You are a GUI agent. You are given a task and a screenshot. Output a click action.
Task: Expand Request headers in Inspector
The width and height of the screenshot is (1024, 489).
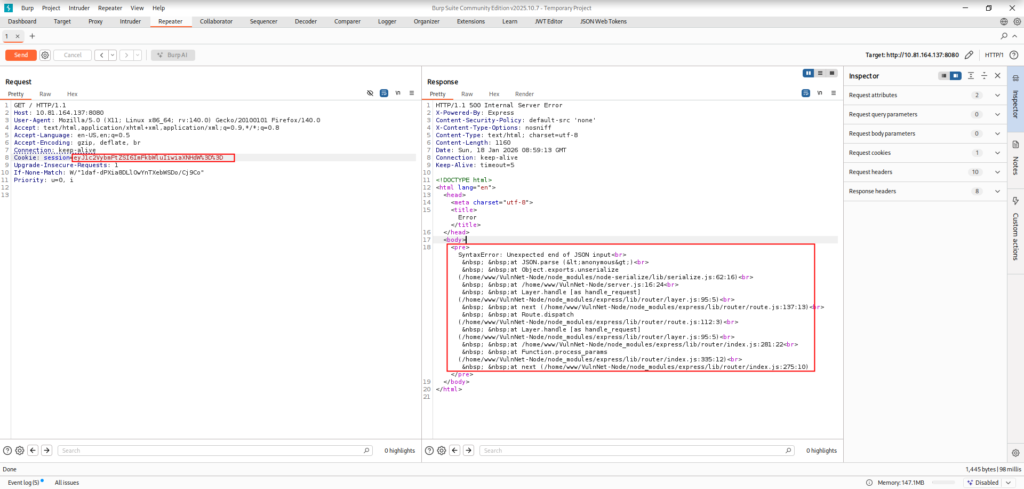[996, 171]
